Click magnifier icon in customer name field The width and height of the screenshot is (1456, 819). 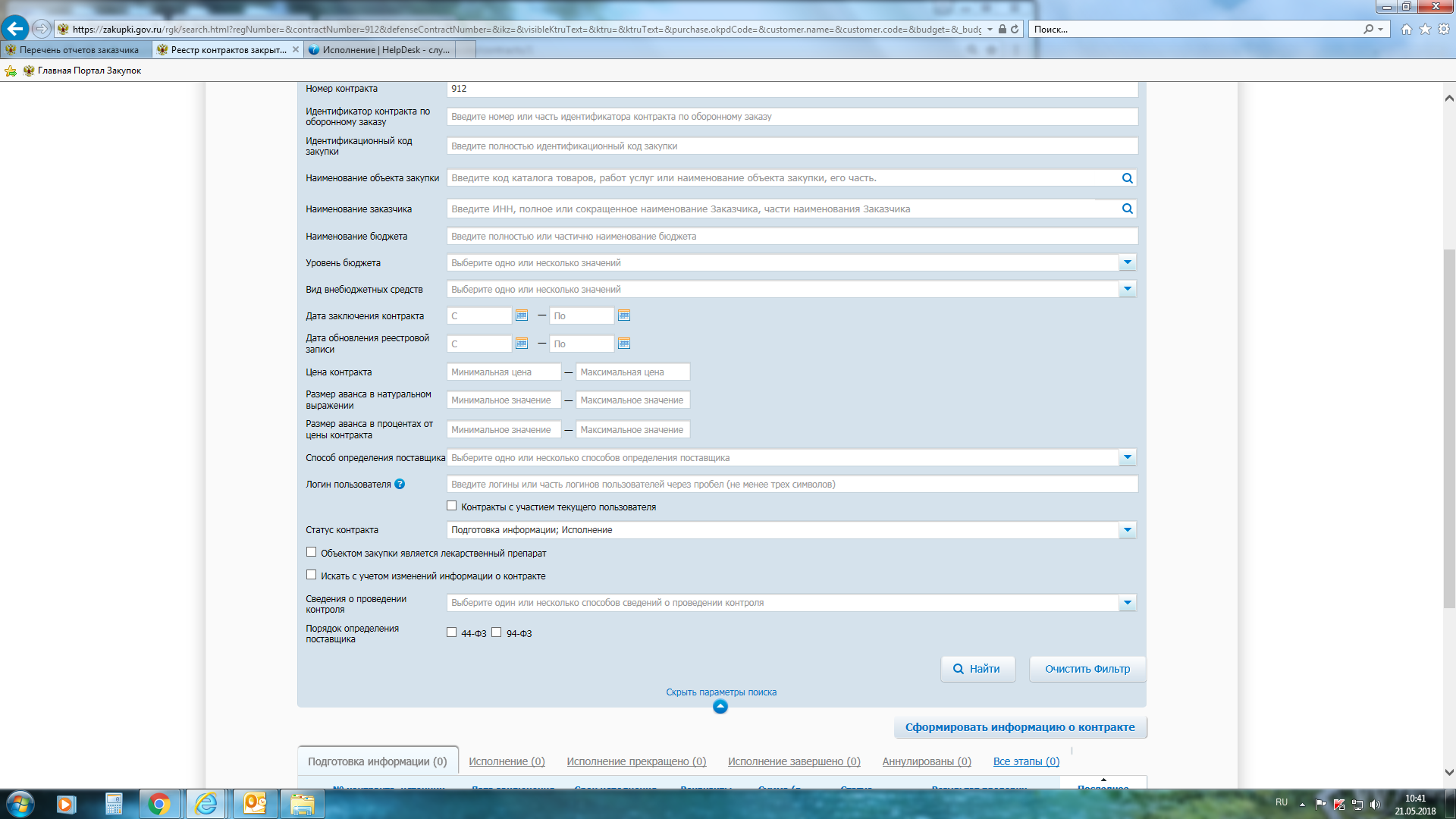click(1127, 209)
